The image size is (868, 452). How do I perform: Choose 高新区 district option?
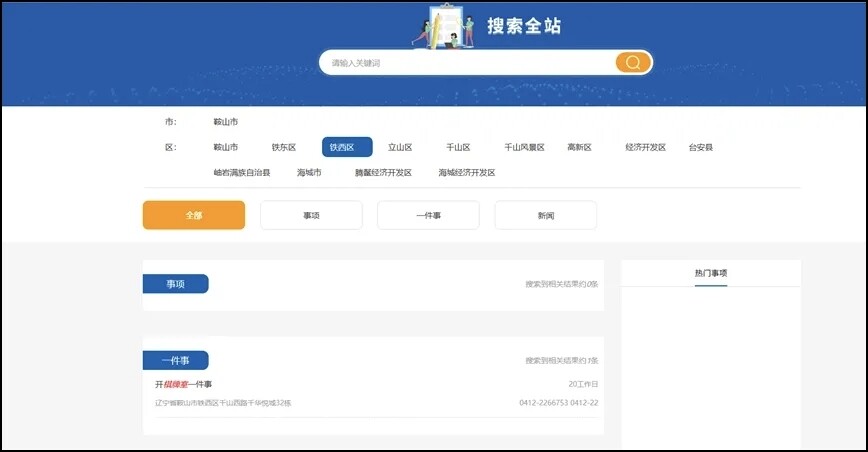[579, 147]
